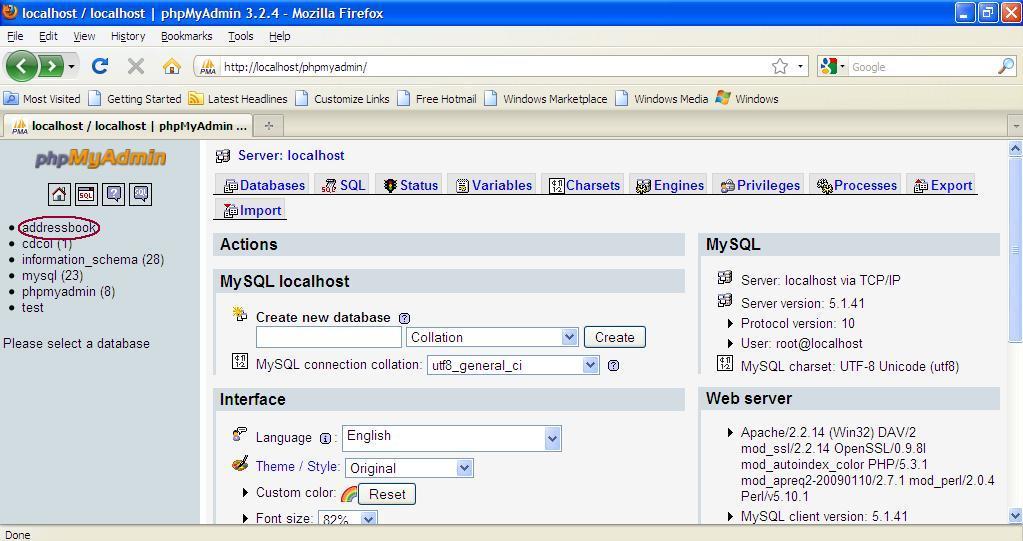Switch to the Processes tab

click(x=857, y=185)
